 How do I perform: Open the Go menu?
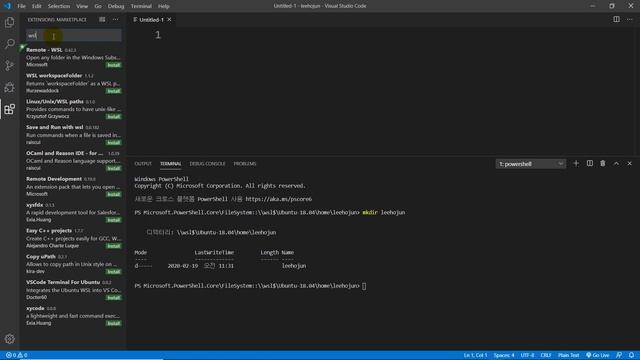98,6
